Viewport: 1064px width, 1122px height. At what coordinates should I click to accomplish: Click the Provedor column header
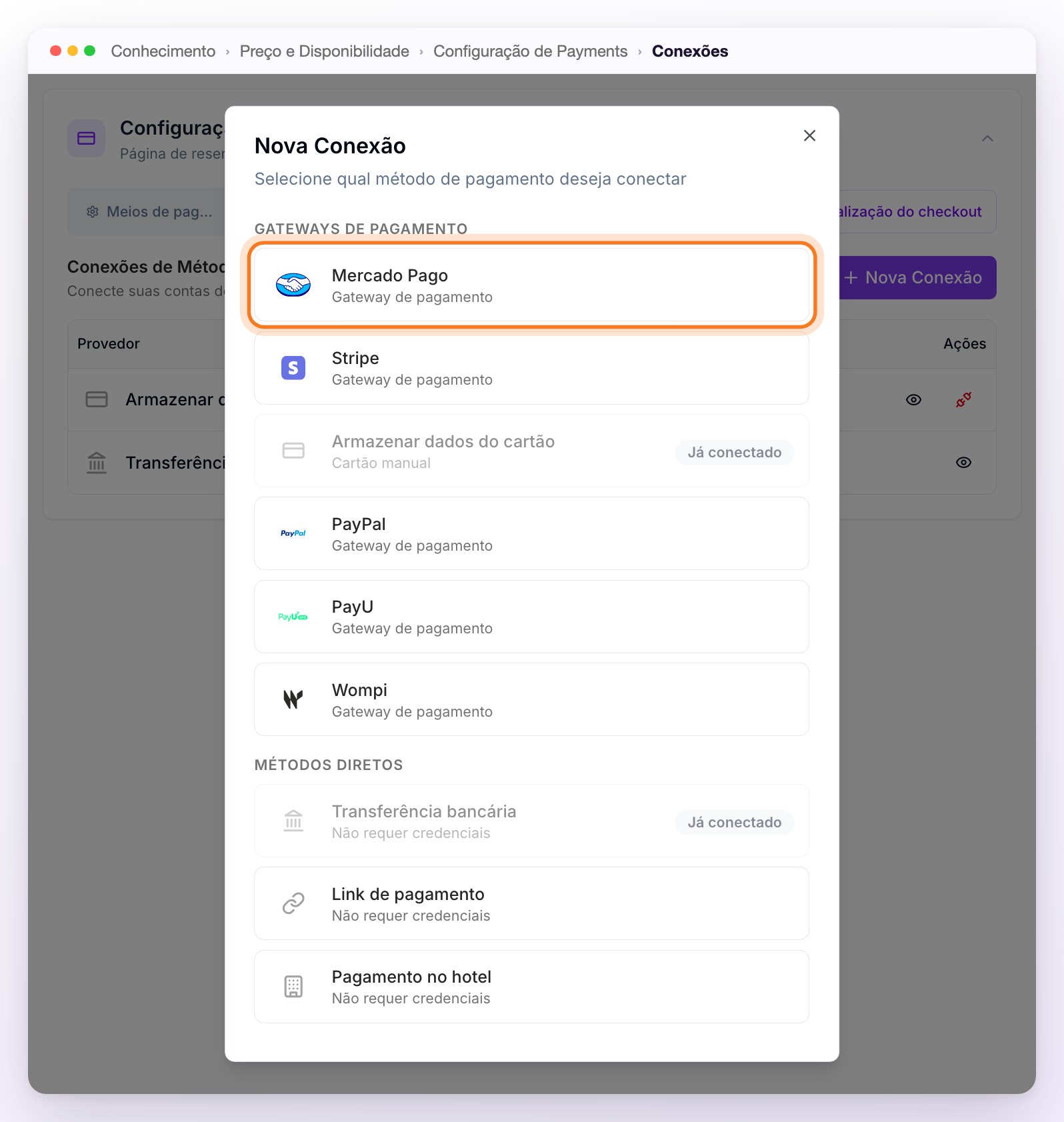[x=109, y=344]
